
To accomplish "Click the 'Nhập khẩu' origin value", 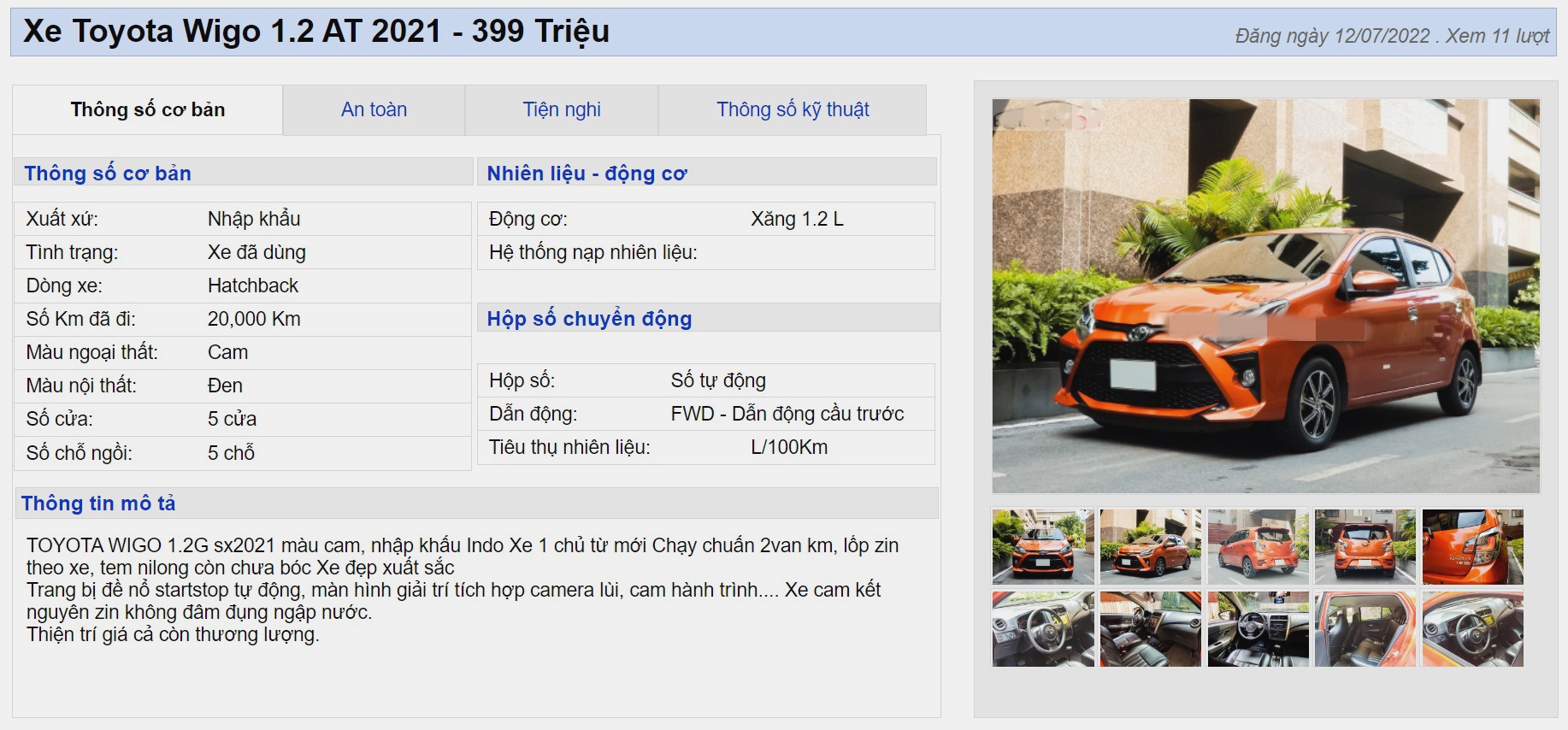I will point(254,219).
